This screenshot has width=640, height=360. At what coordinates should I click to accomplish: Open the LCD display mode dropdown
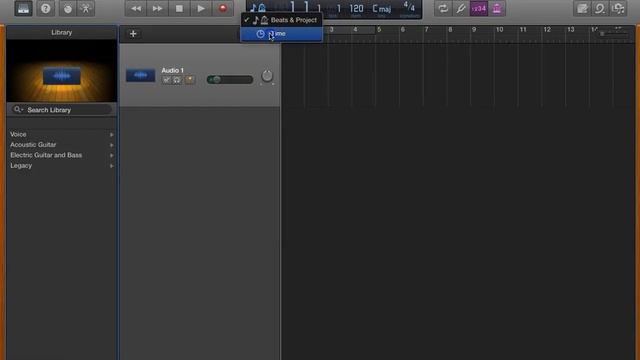[258, 8]
